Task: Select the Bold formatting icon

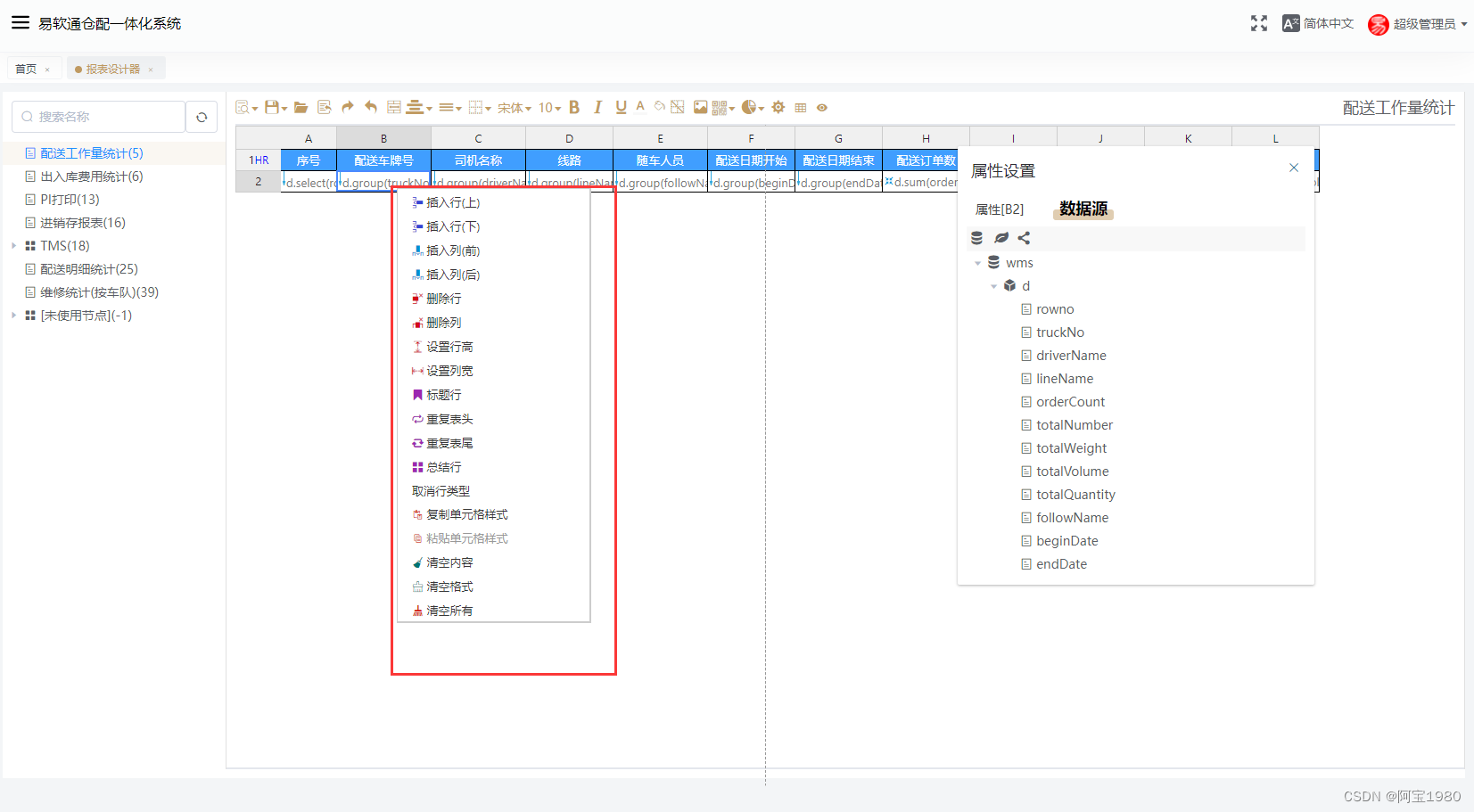Action: coord(574,107)
